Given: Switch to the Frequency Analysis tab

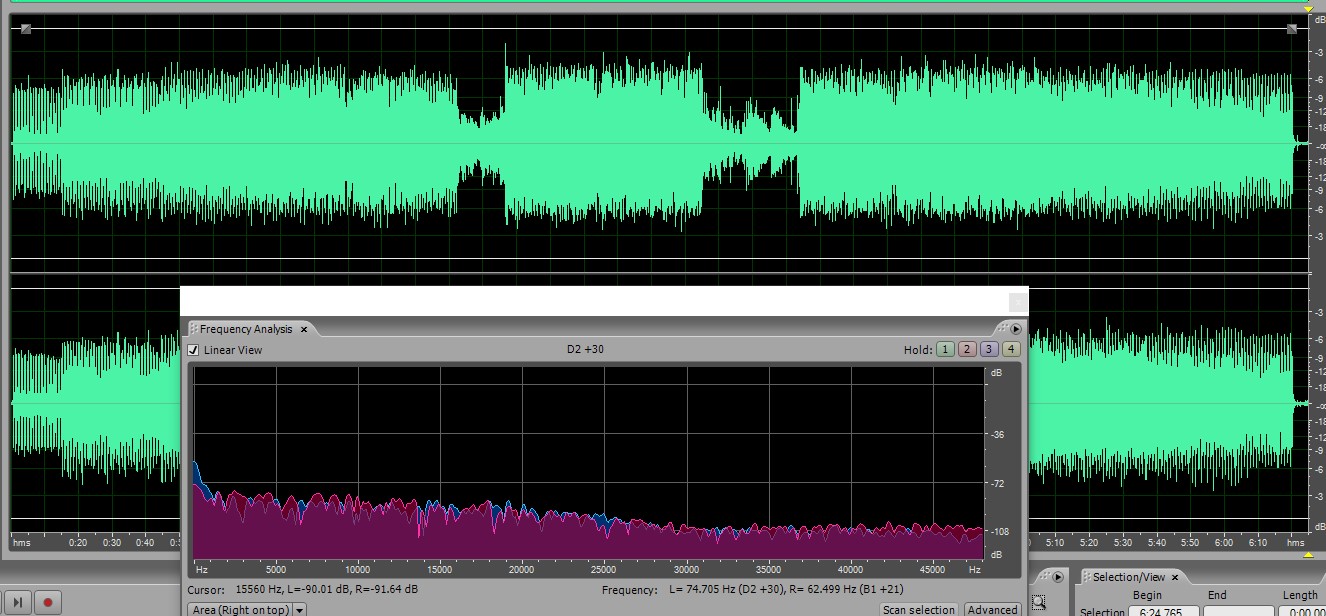Looking at the screenshot, I should [x=246, y=329].
